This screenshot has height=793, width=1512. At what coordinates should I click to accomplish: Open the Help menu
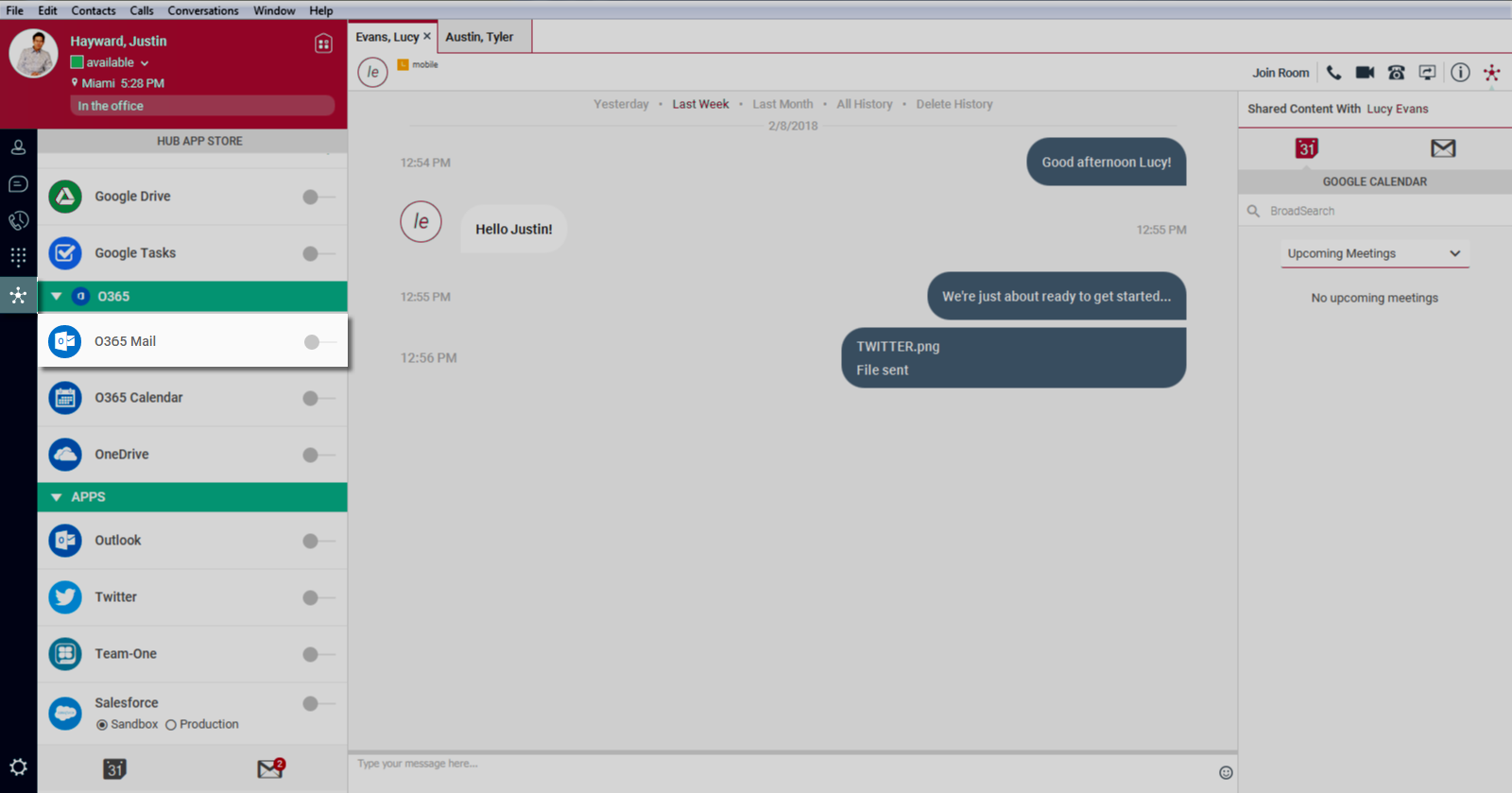[x=321, y=10]
